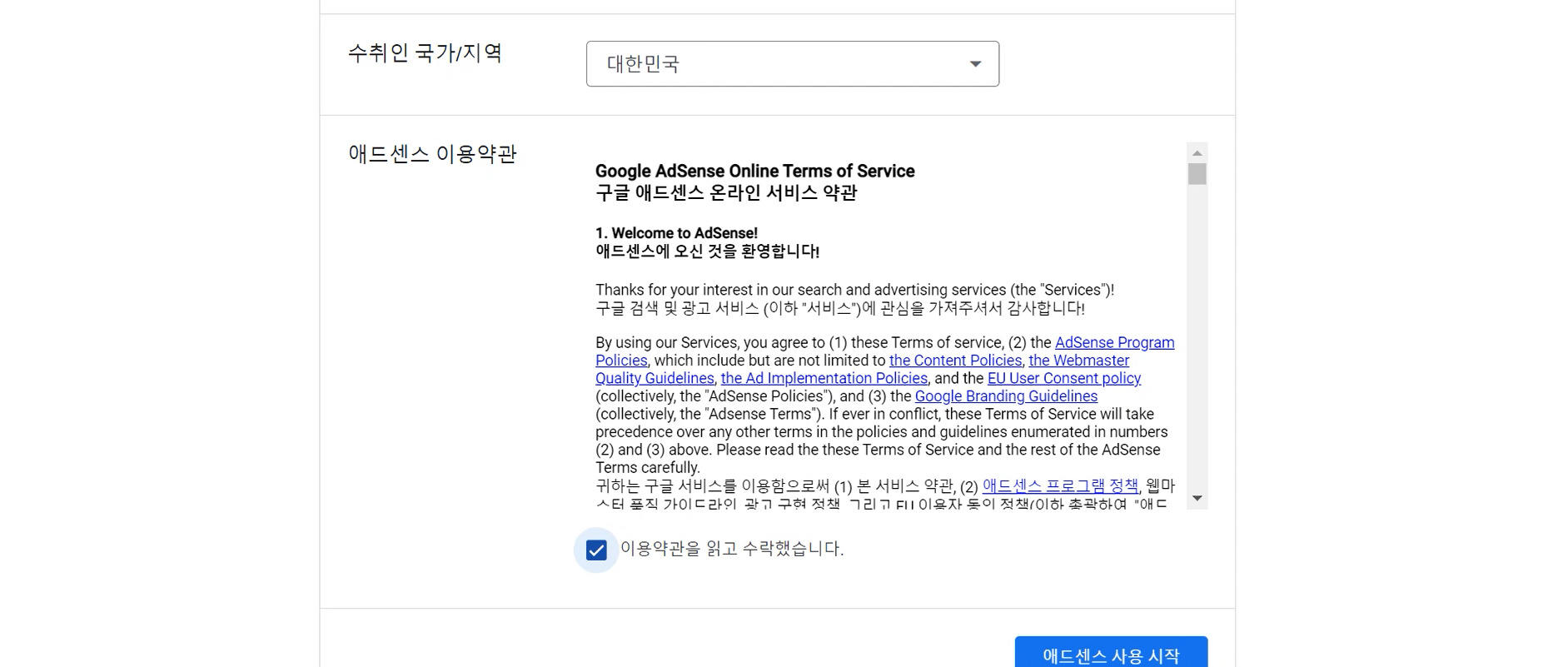Click the 수취인 국가/지역 label

pos(425,53)
